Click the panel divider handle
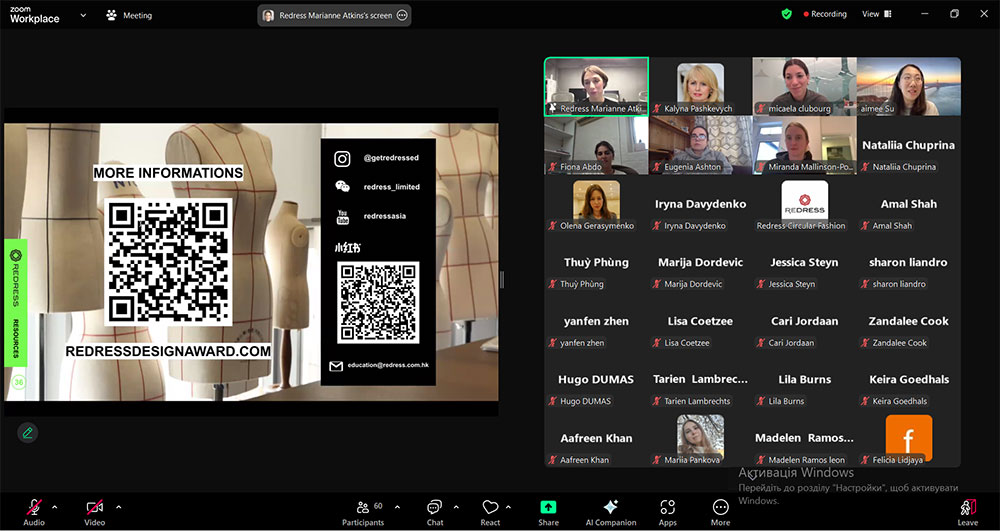 pyautogui.click(x=502, y=279)
